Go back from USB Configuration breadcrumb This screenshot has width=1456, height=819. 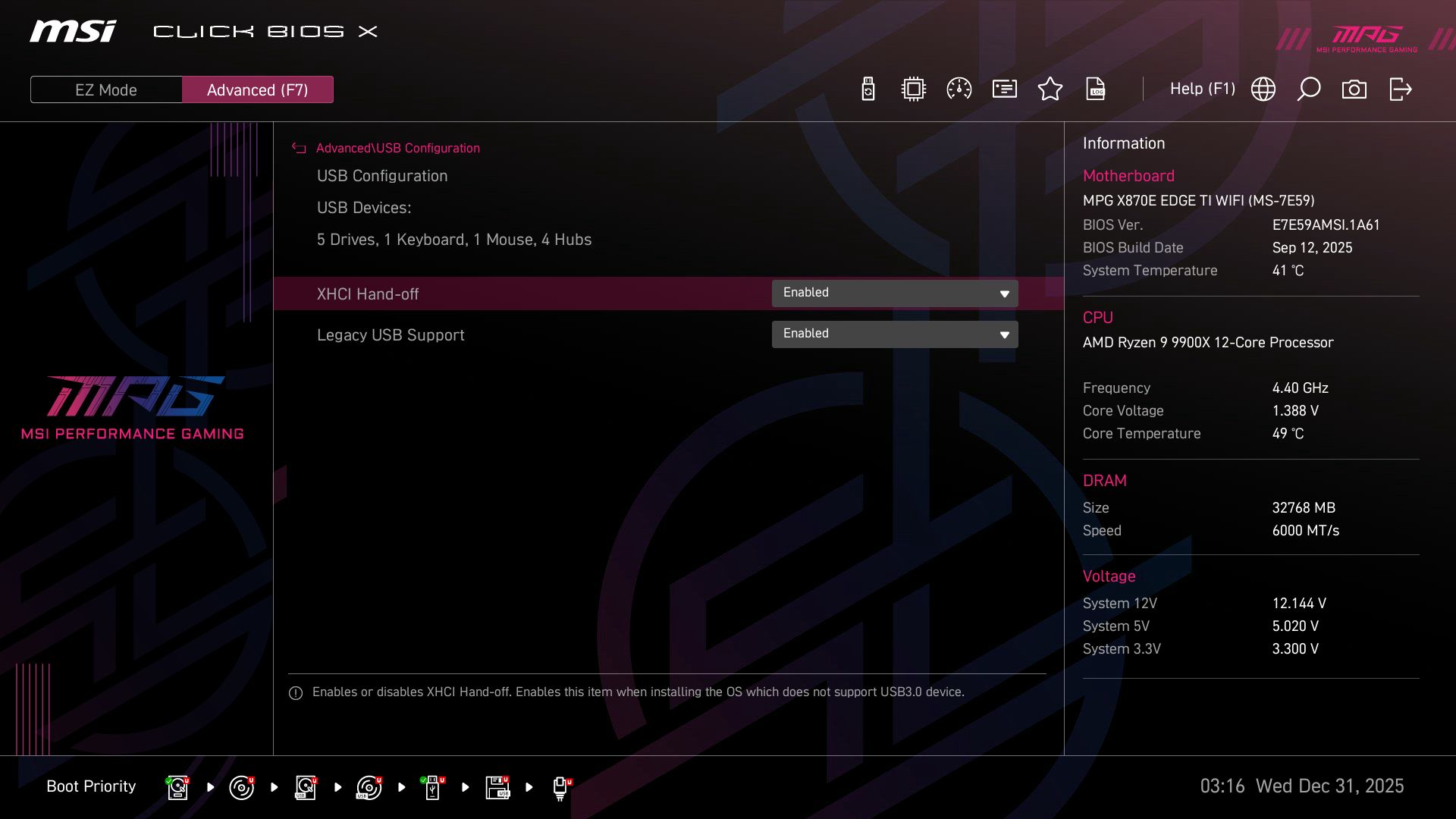[298, 148]
